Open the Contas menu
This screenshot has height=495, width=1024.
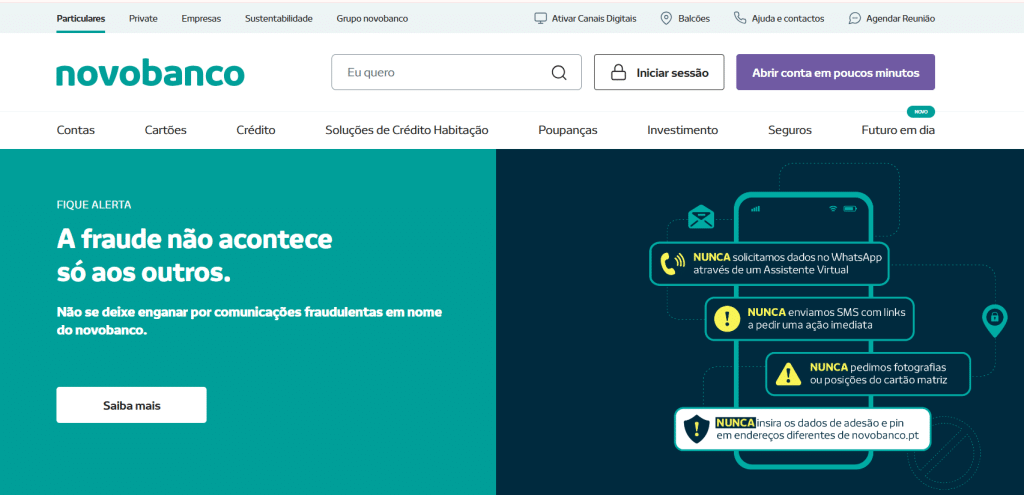76,130
